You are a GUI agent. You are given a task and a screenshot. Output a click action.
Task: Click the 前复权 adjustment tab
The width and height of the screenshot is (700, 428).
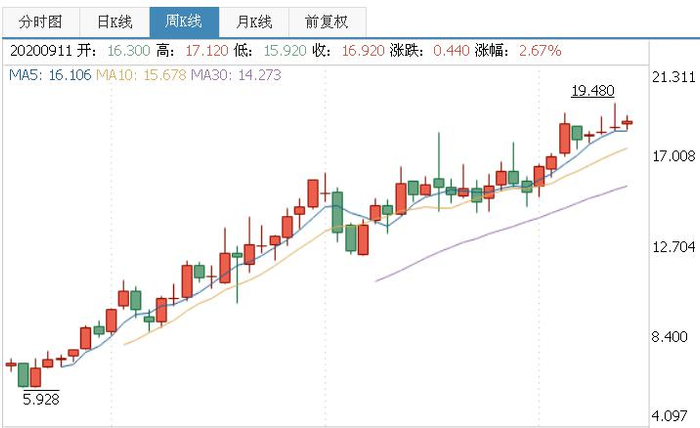click(x=327, y=21)
